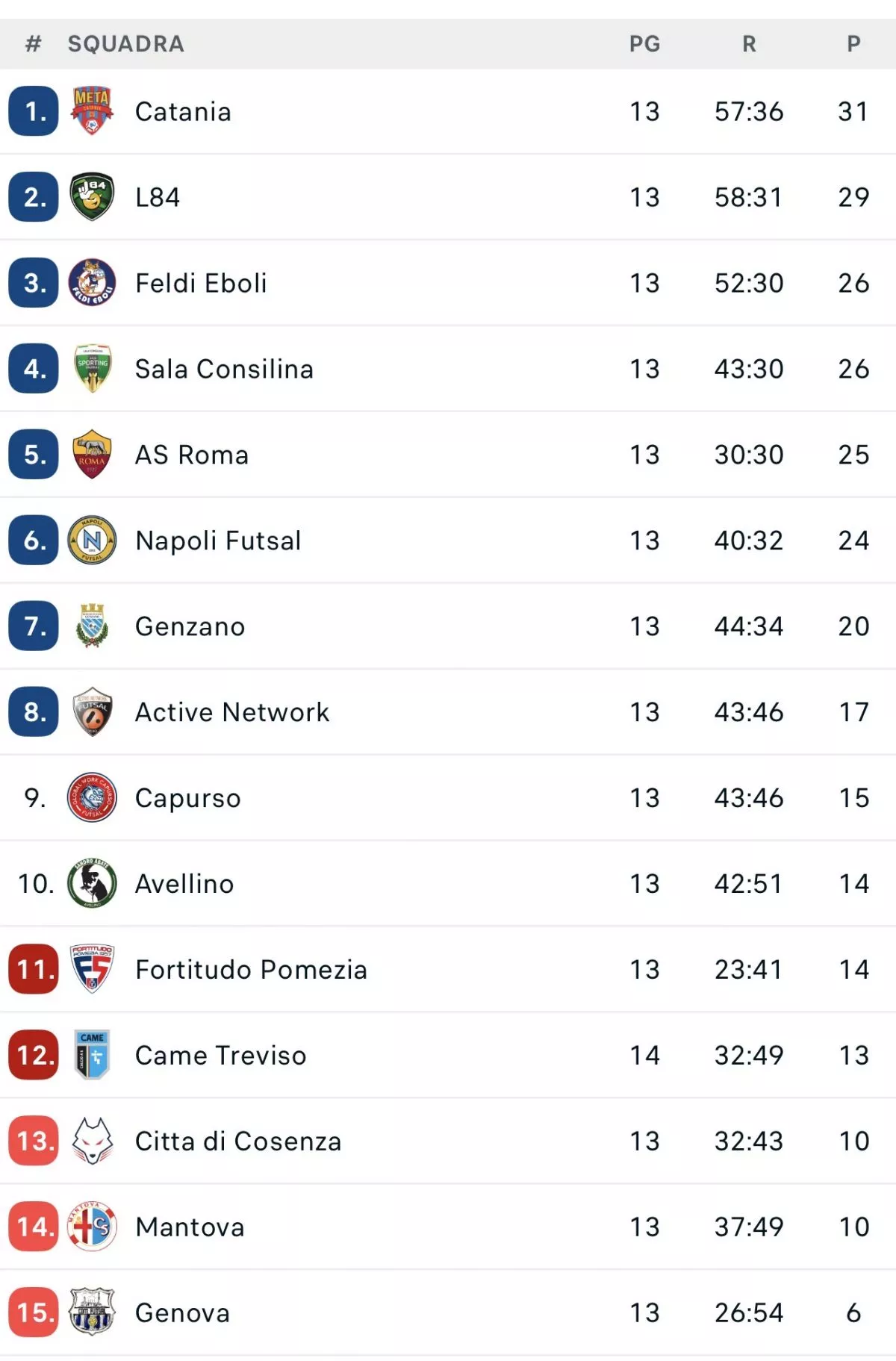Click the AS Roma crest

pos(92,454)
